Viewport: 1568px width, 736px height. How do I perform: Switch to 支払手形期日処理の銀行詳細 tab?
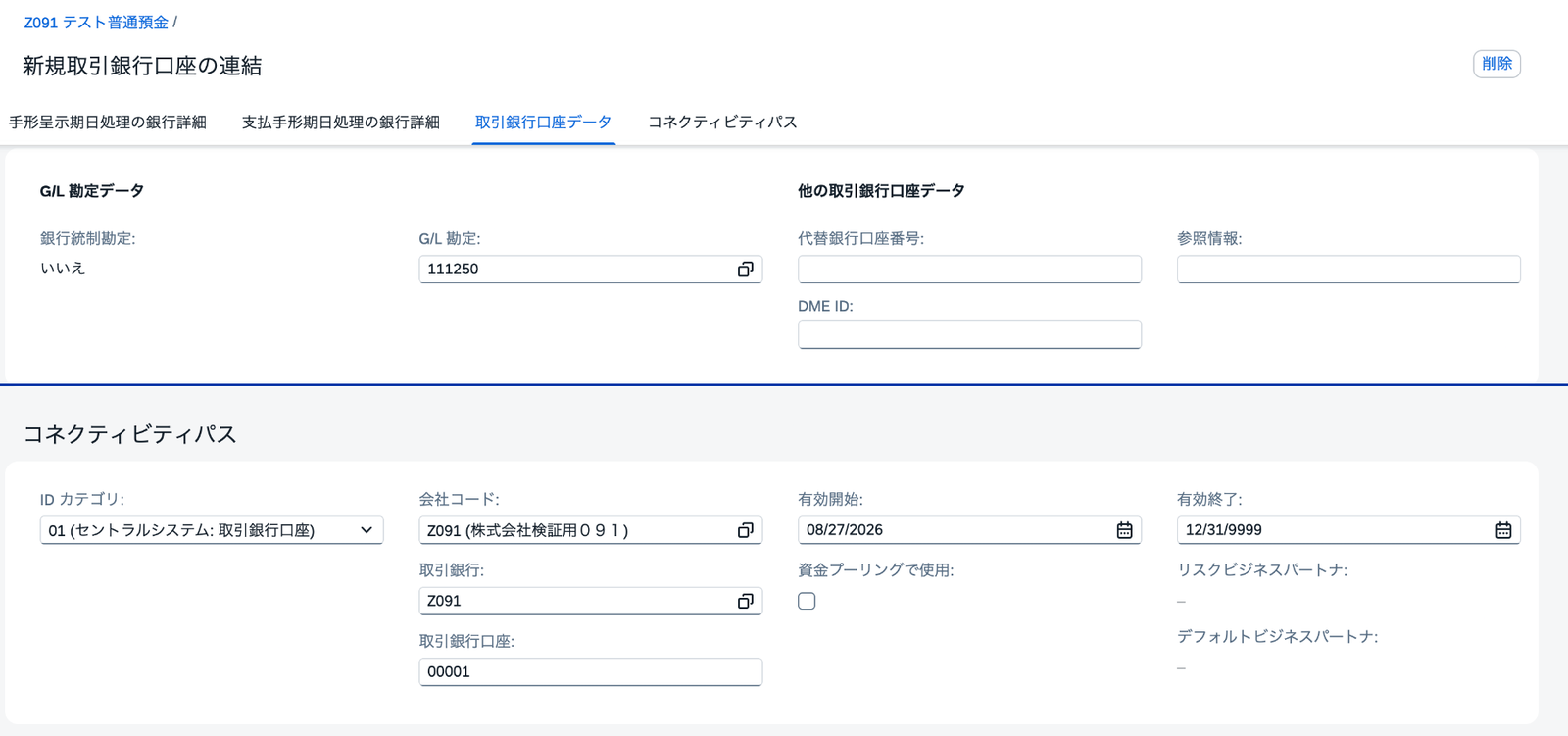click(x=341, y=123)
